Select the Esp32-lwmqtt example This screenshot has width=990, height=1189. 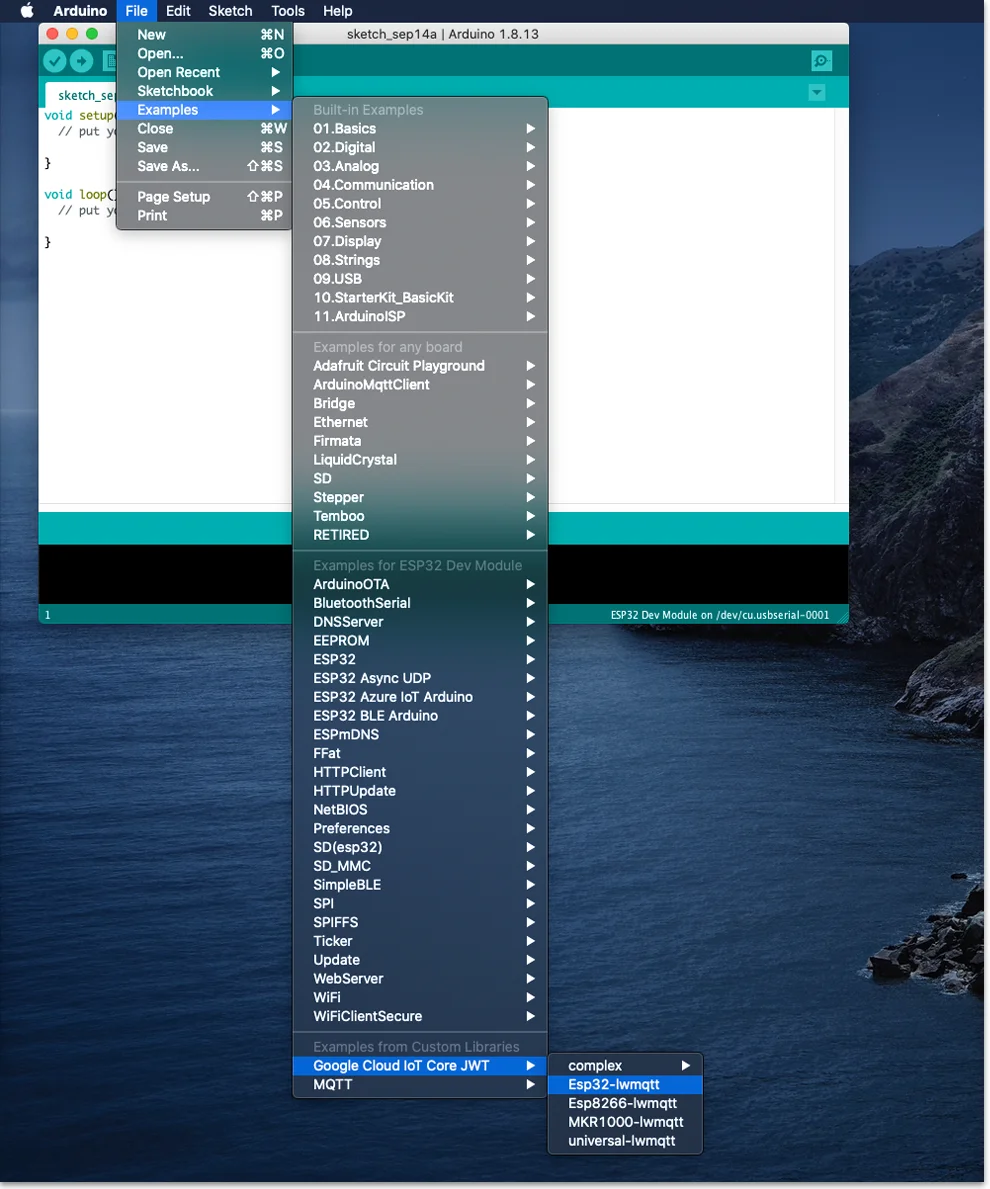point(625,1085)
